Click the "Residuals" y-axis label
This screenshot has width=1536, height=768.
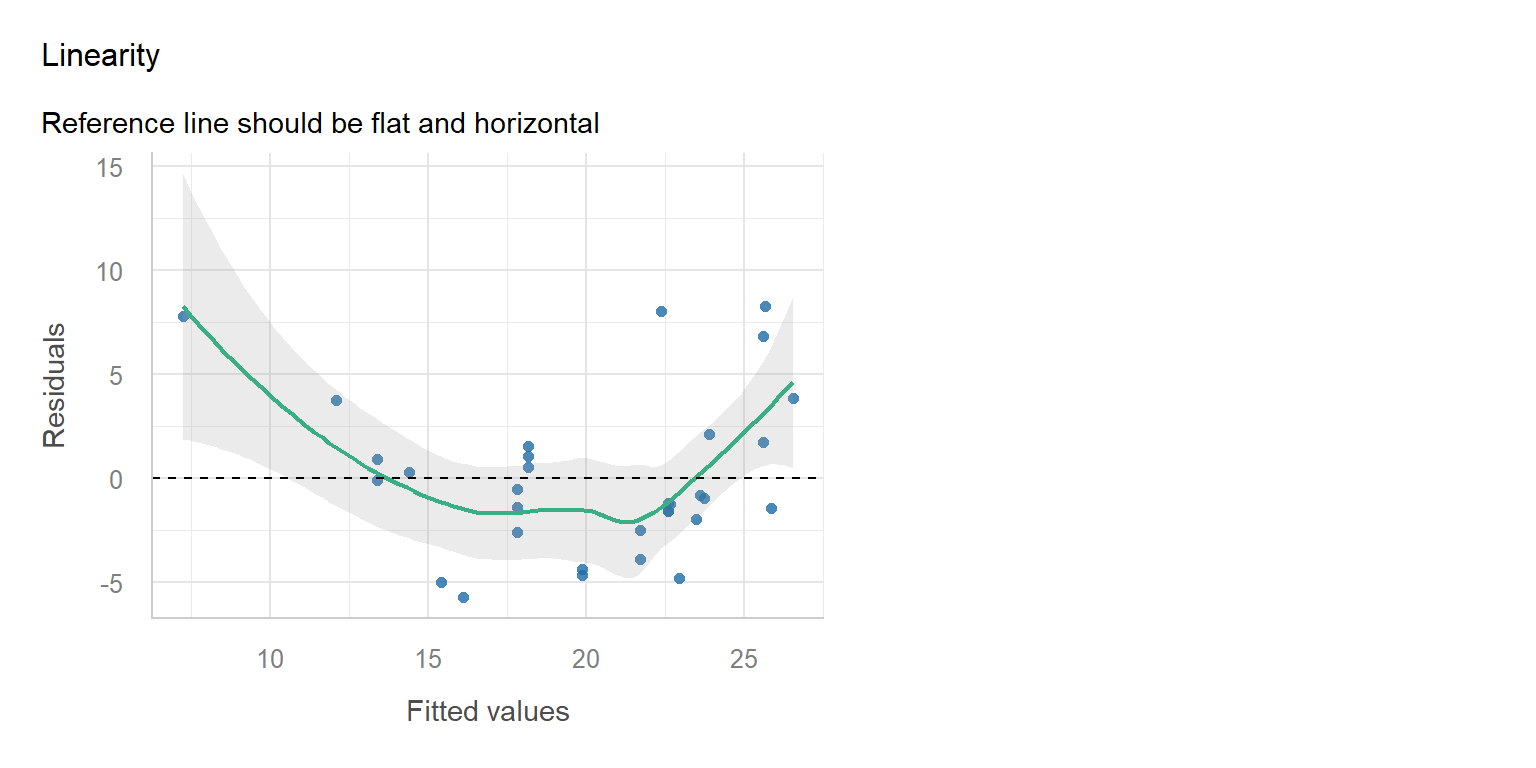pos(54,385)
